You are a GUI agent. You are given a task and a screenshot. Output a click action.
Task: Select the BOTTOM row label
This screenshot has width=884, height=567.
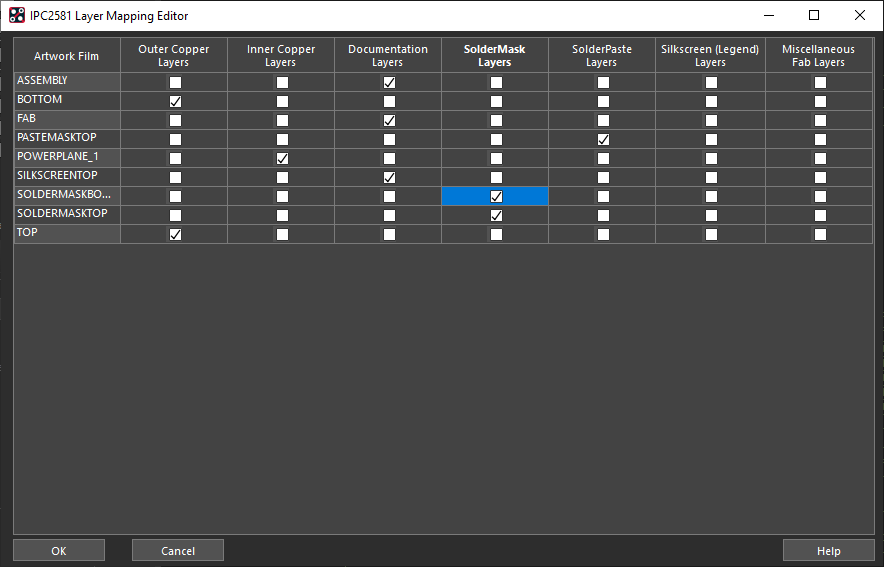click(x=67, y=100)
